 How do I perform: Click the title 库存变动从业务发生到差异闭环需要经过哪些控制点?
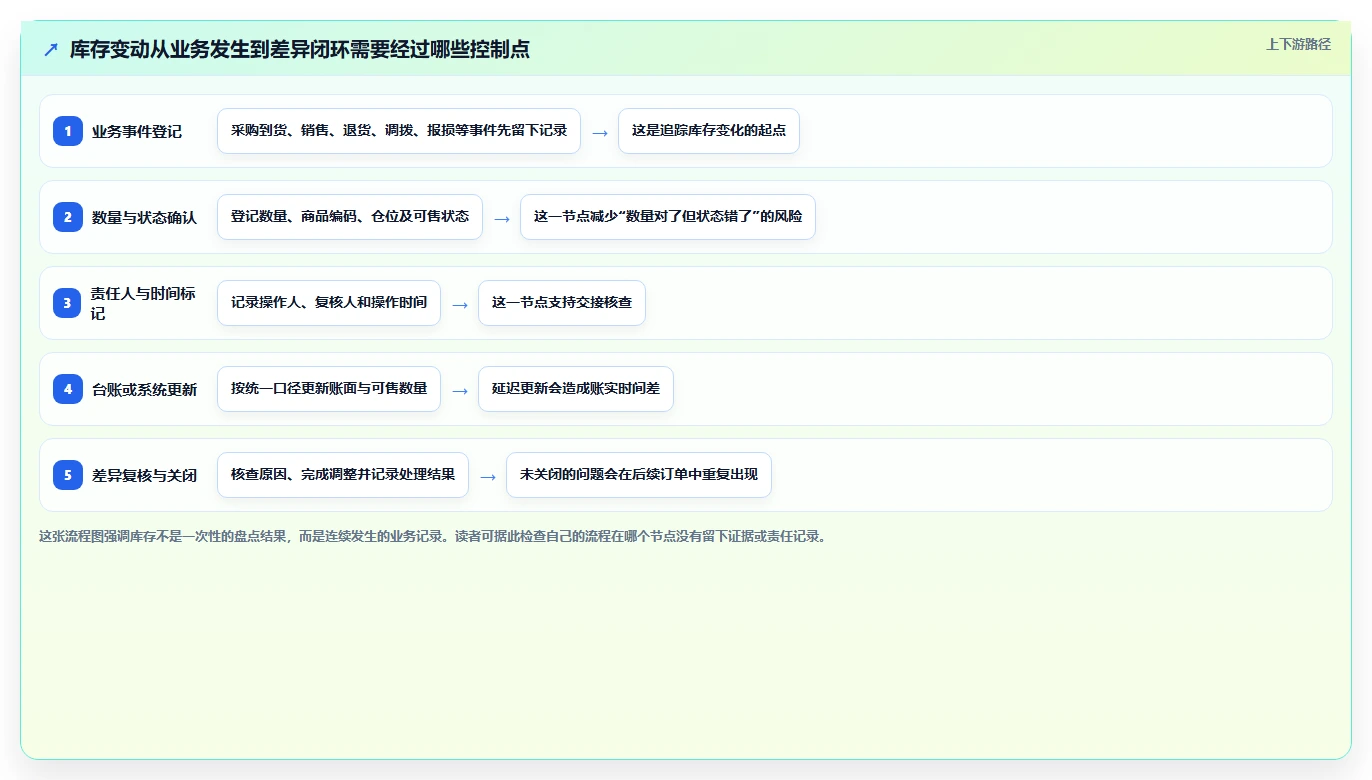[x=300, y=49]
